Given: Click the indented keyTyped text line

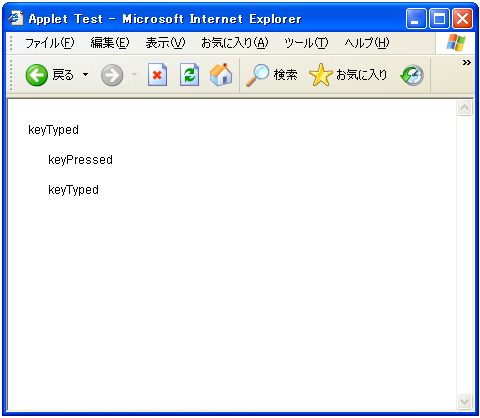Looking at the screenshot, I should tap(73, 190).
